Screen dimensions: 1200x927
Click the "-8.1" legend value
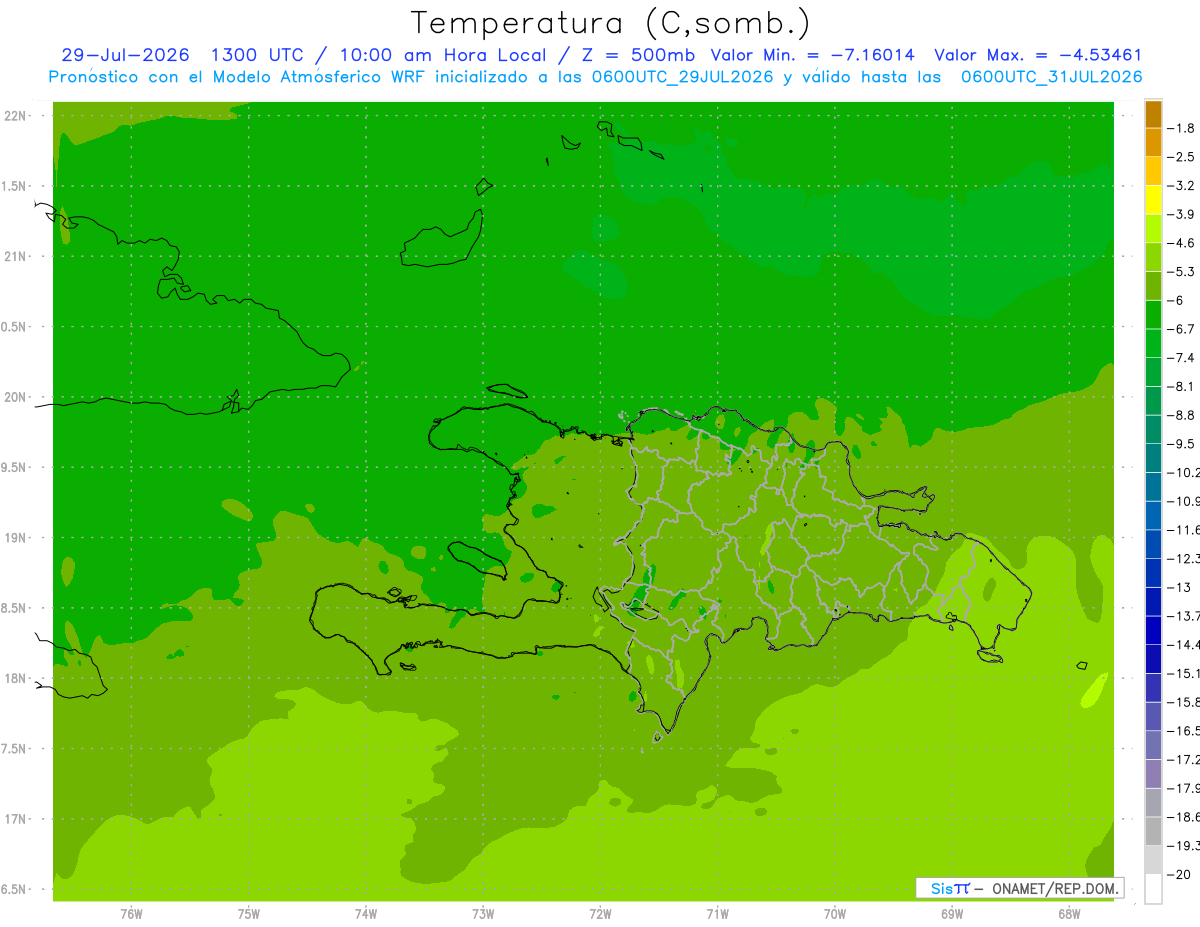pos(1181,387)
